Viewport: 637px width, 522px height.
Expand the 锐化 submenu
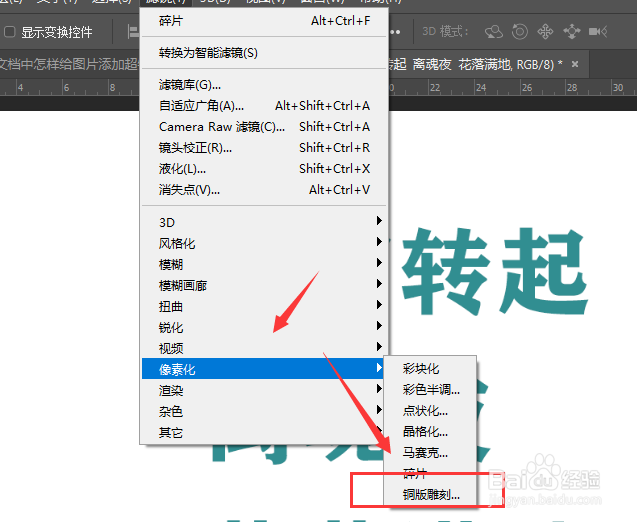point(264,327)
